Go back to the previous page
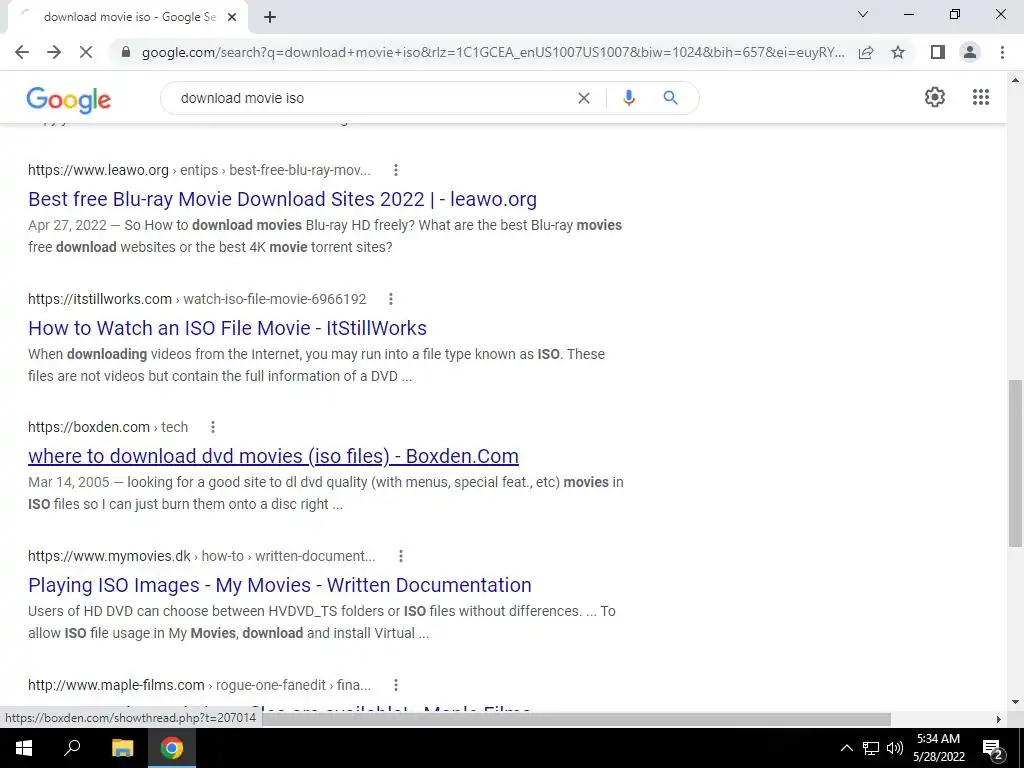This screenshot has height=768, width=1024. click(x=22, y=52)
